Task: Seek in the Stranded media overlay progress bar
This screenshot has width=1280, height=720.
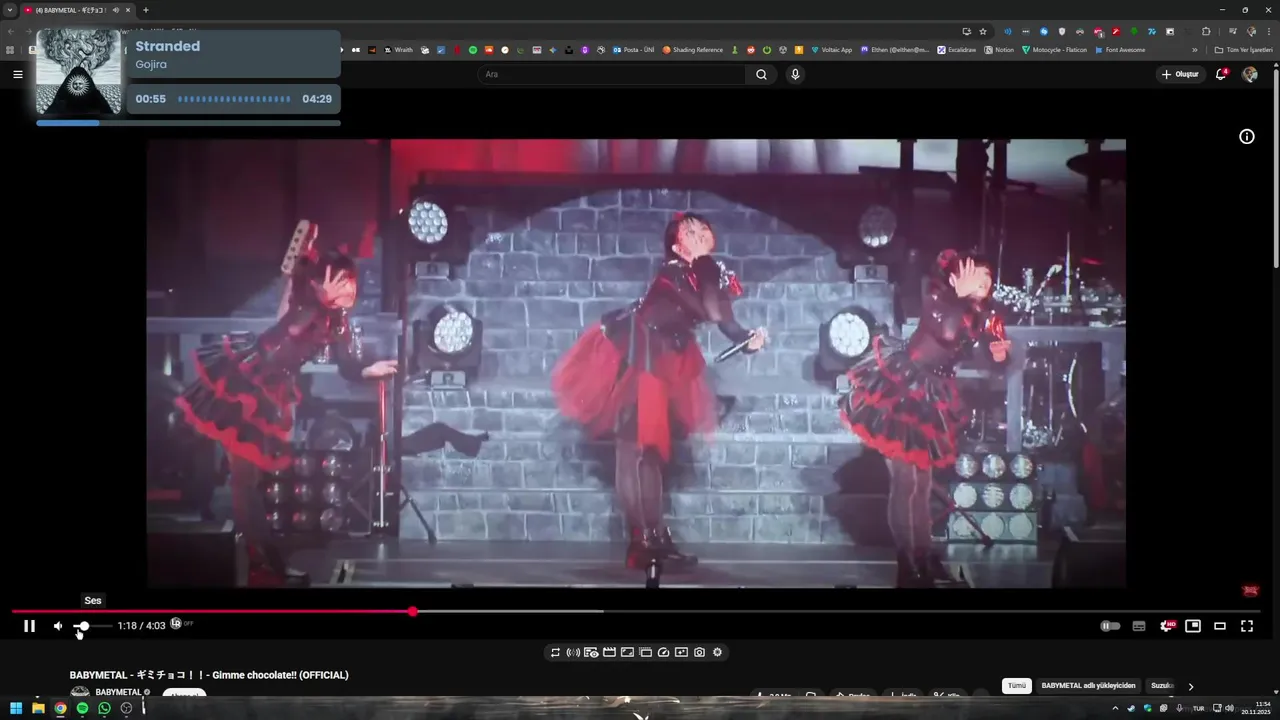Action: coord(188,123)
